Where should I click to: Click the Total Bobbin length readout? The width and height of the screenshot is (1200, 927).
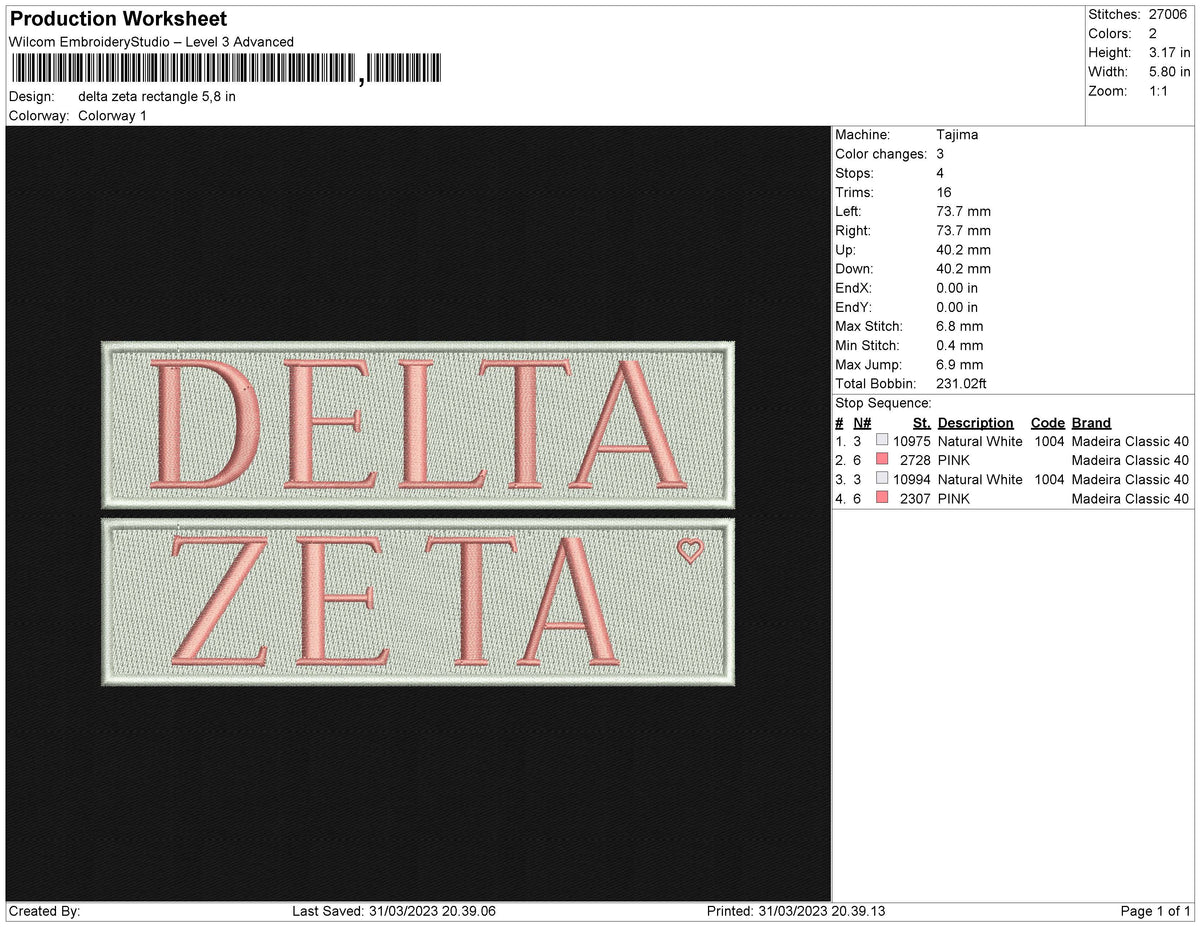click(x=961, y=383)
